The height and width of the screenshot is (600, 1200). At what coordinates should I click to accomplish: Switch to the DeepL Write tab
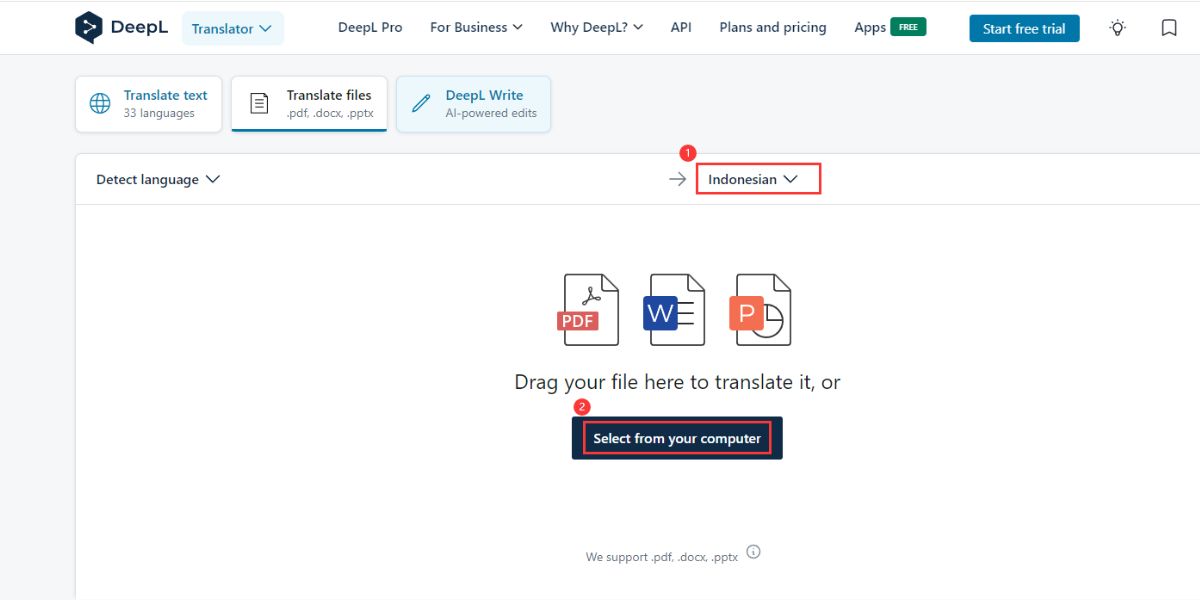pos(473,104)
